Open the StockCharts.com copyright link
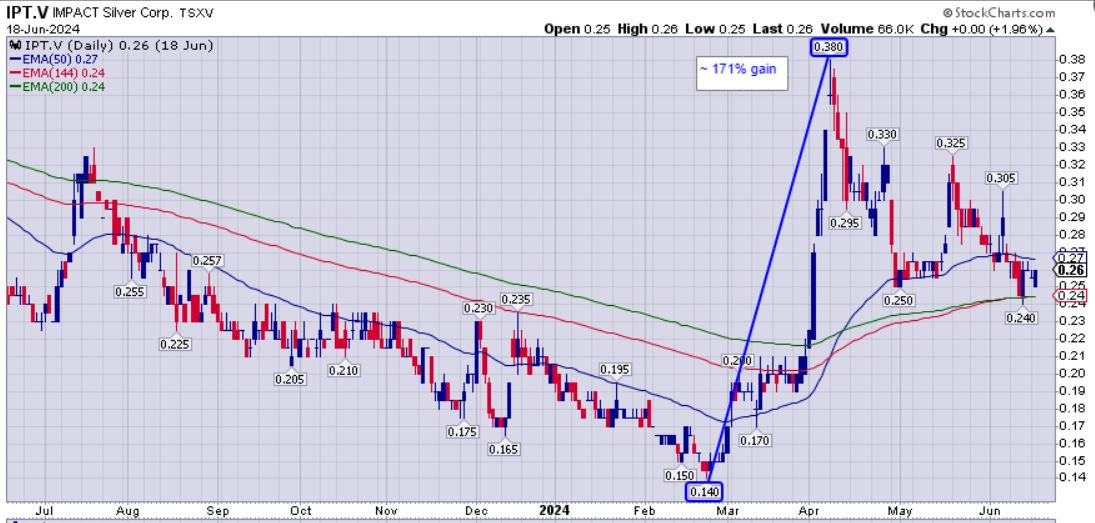Viewport: 1095px width, 523px height. (x=999, y=13)
